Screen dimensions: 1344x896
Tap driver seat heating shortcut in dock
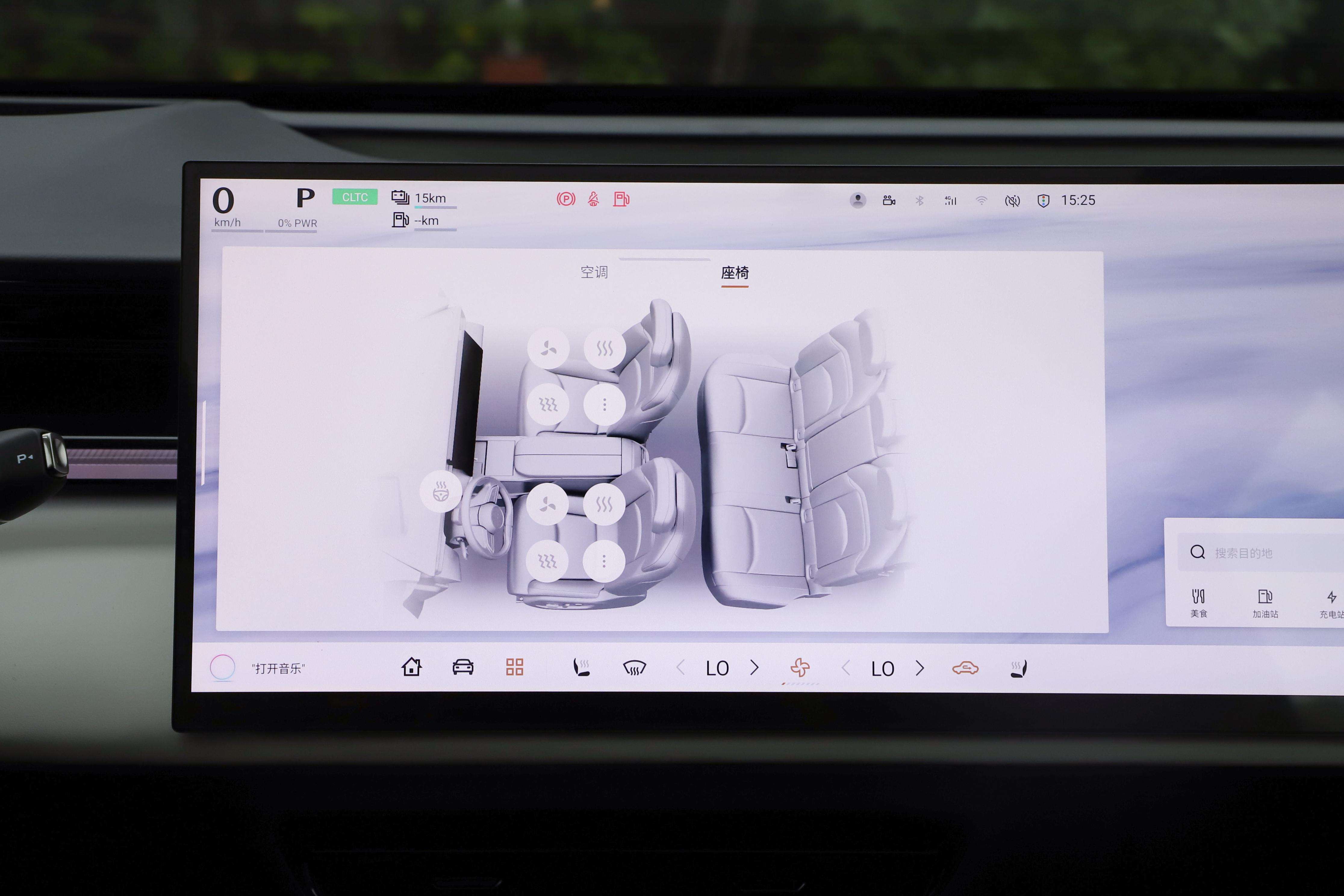pyautogui.click(x=582, y=667)
